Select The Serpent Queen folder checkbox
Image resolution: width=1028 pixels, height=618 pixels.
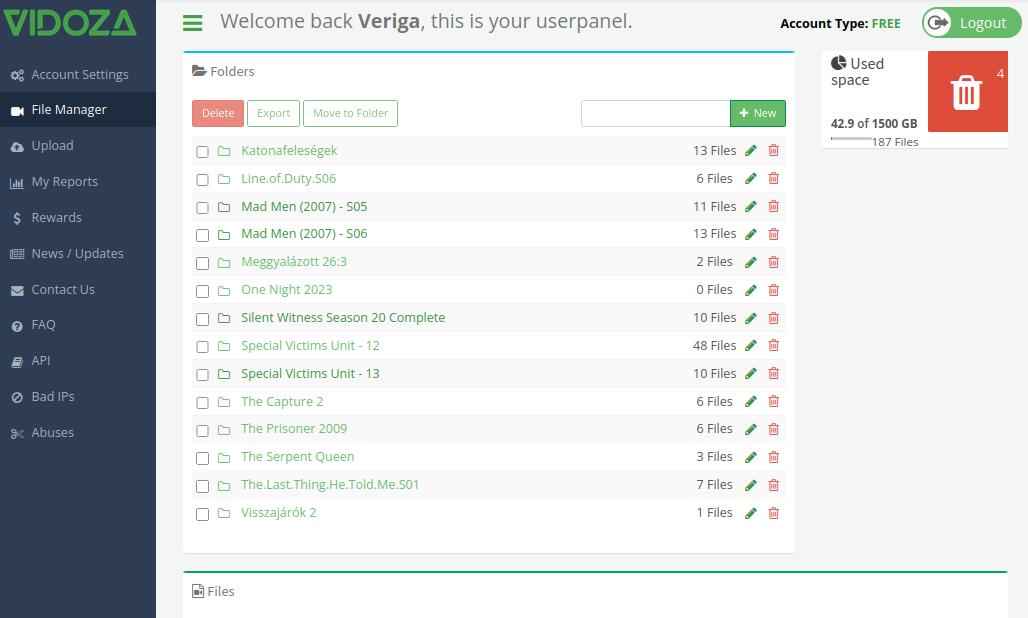coord(203,458)
